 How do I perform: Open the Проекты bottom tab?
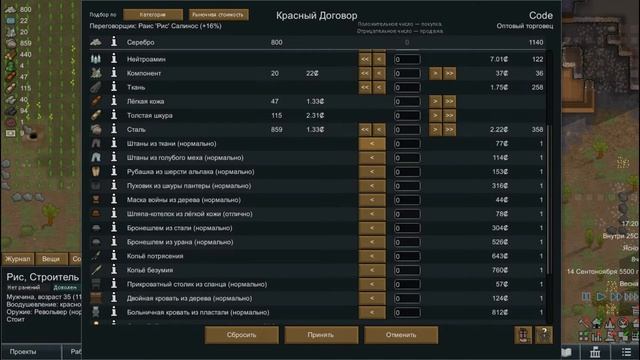click(x=31, y=351)
